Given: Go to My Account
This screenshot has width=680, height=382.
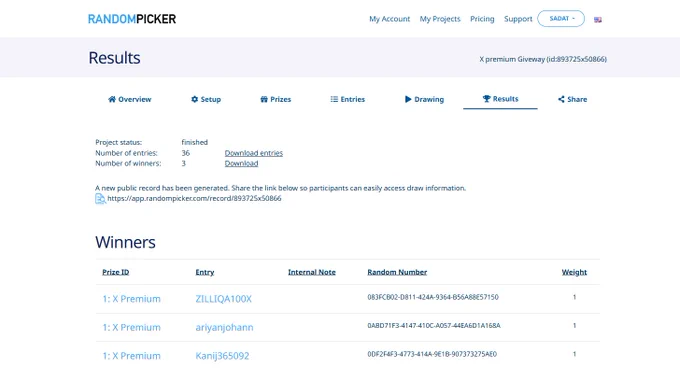Looking at the screenshot, I should pos(389,19).
